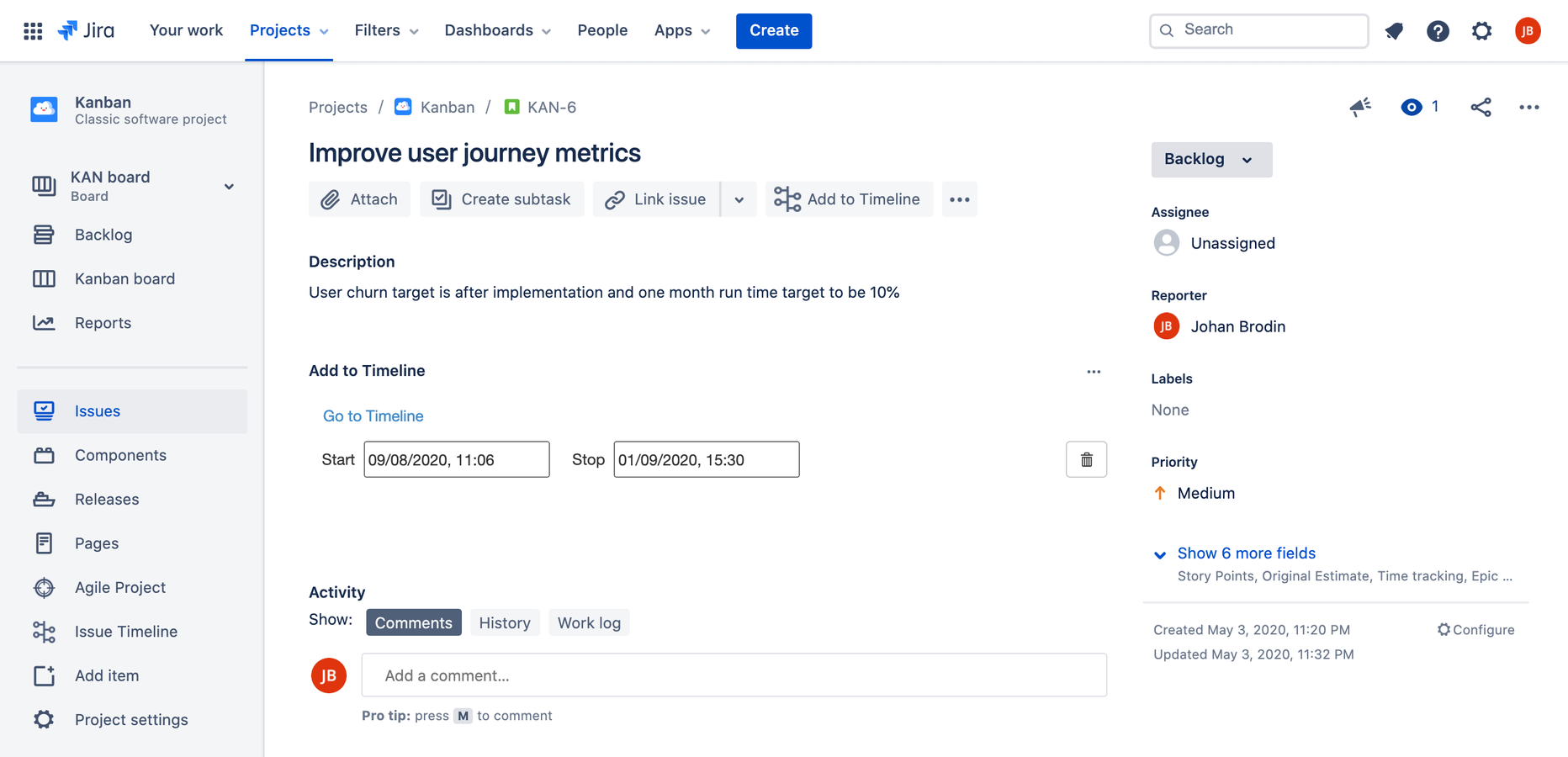Open Issue Timeline in the sidebar
Screen dimensions: 1568x757
(x=132, y=632)
